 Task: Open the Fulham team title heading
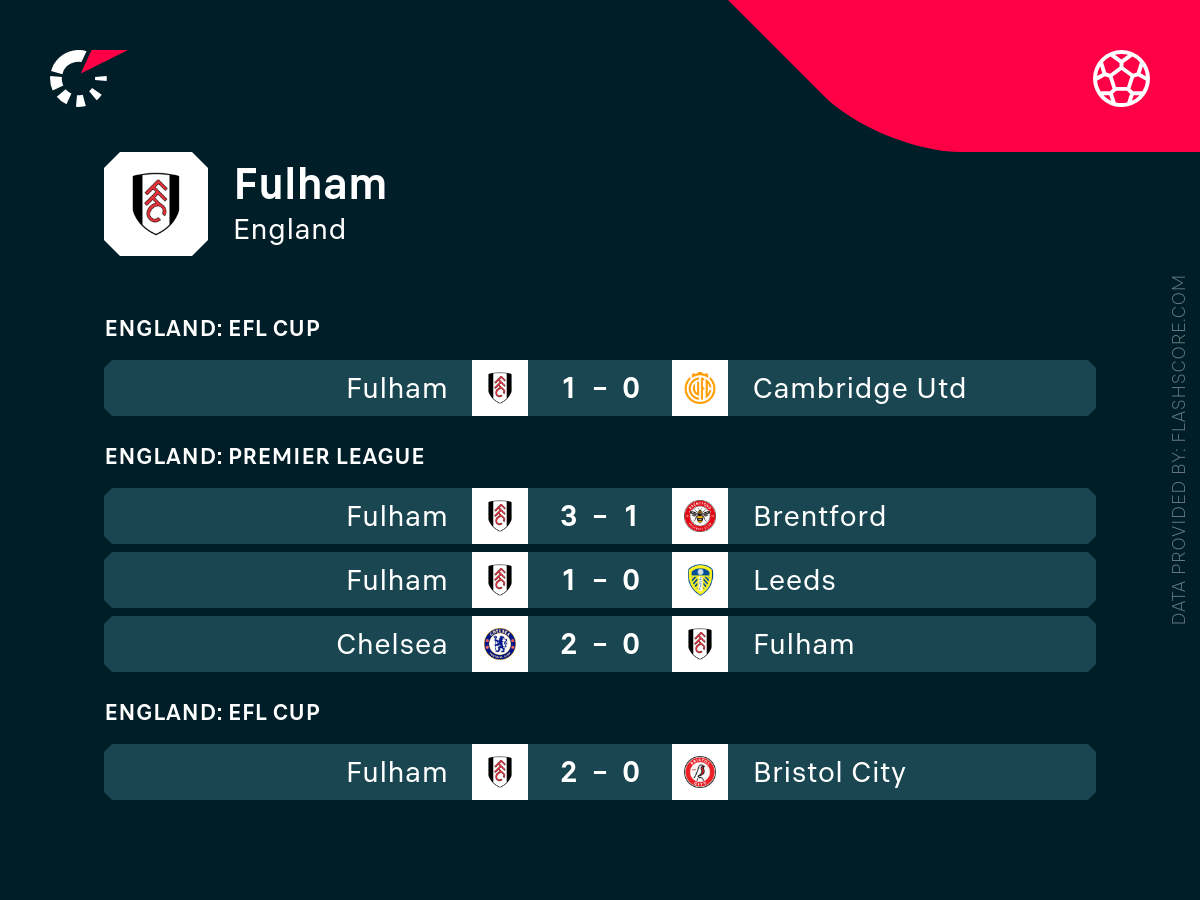tap(310, 185)
